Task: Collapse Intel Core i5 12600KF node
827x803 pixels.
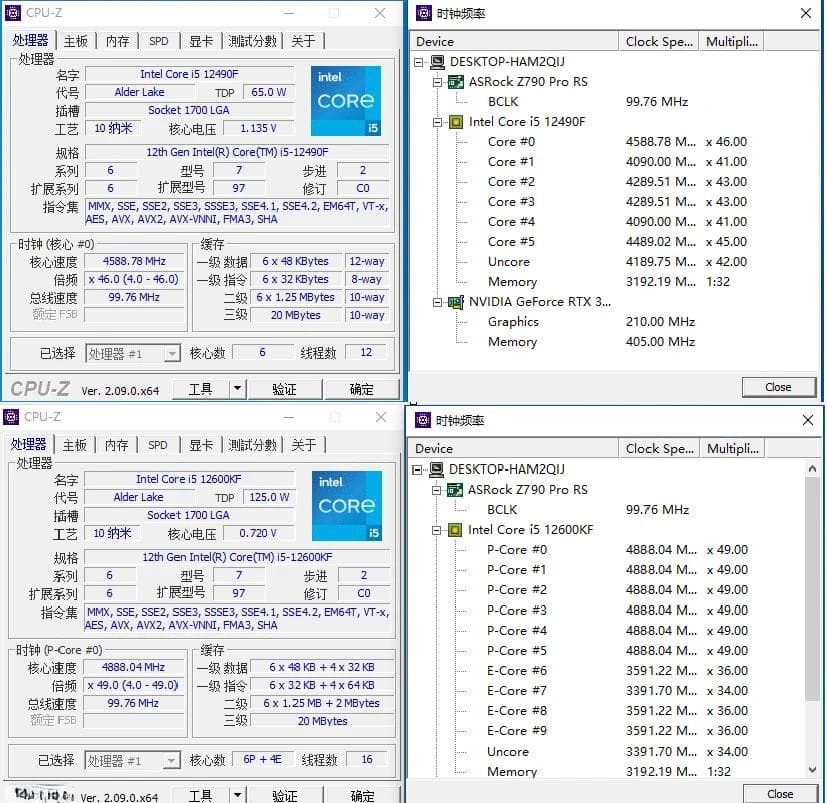Action: point(436,530)
